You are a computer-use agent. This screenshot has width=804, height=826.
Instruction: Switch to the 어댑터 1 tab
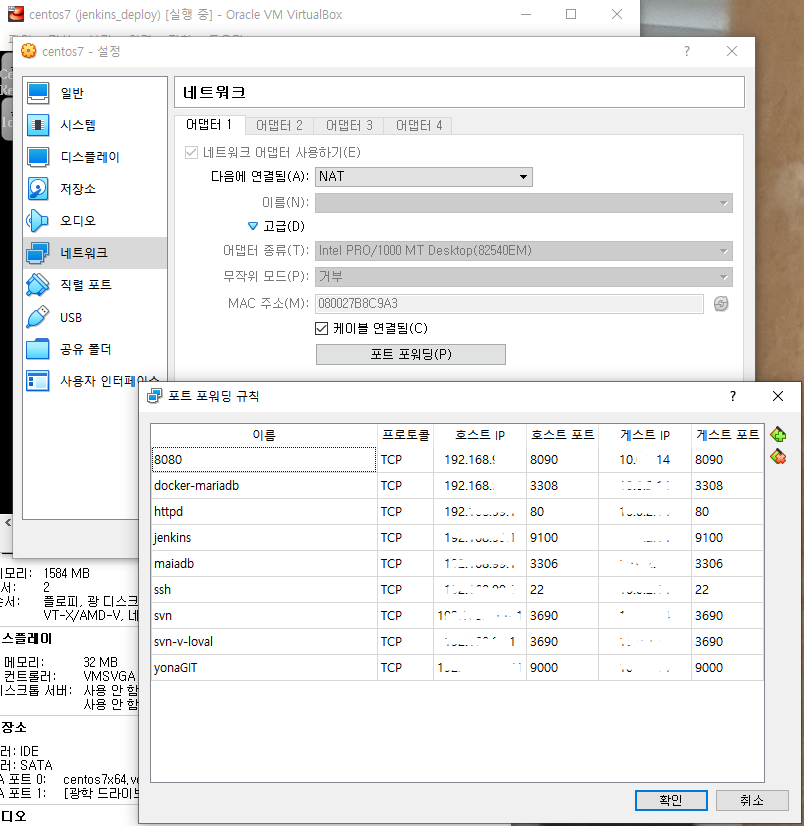click(209, 125)
